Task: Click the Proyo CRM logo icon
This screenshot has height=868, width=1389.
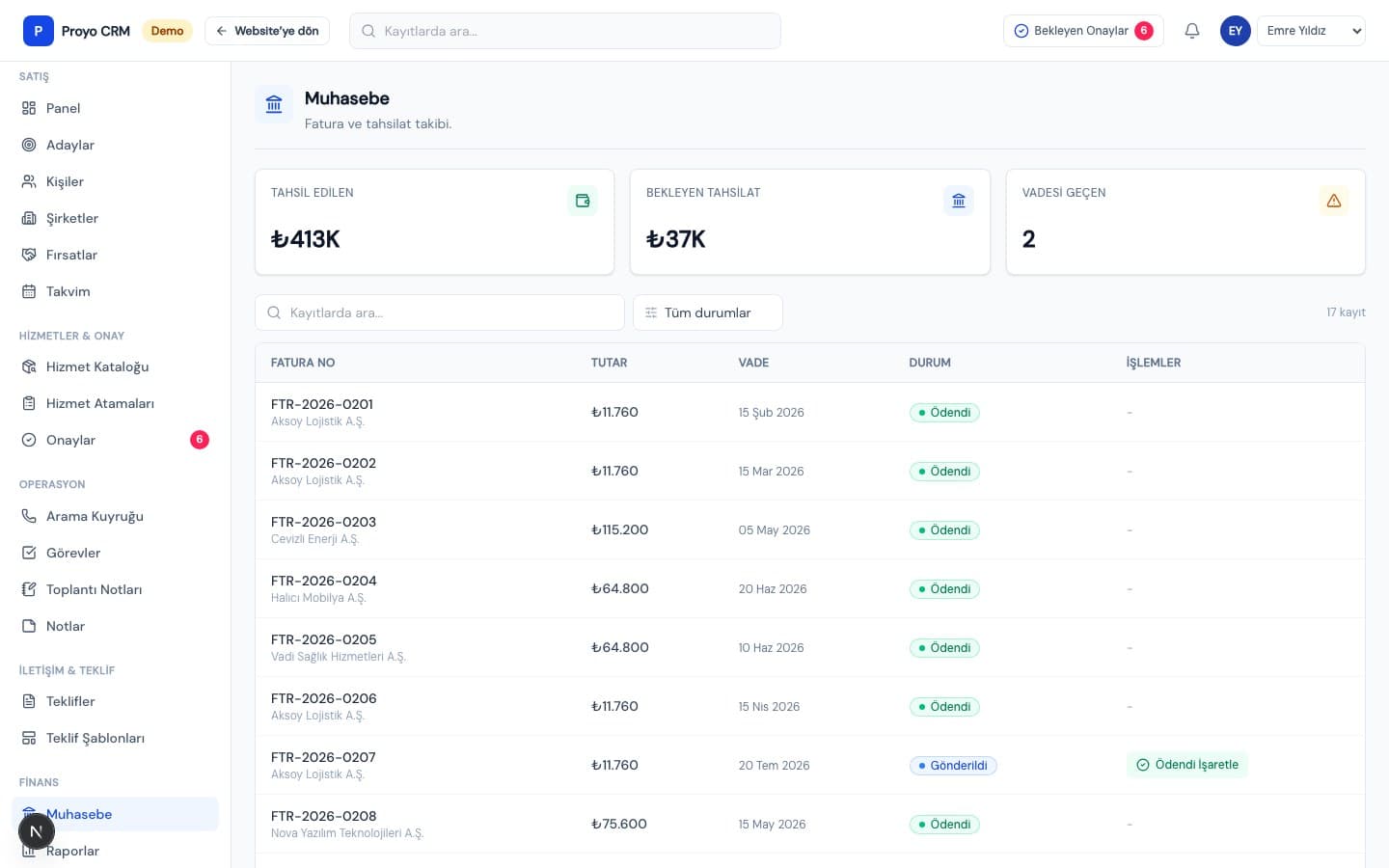Action: click(x=39, y=31)
